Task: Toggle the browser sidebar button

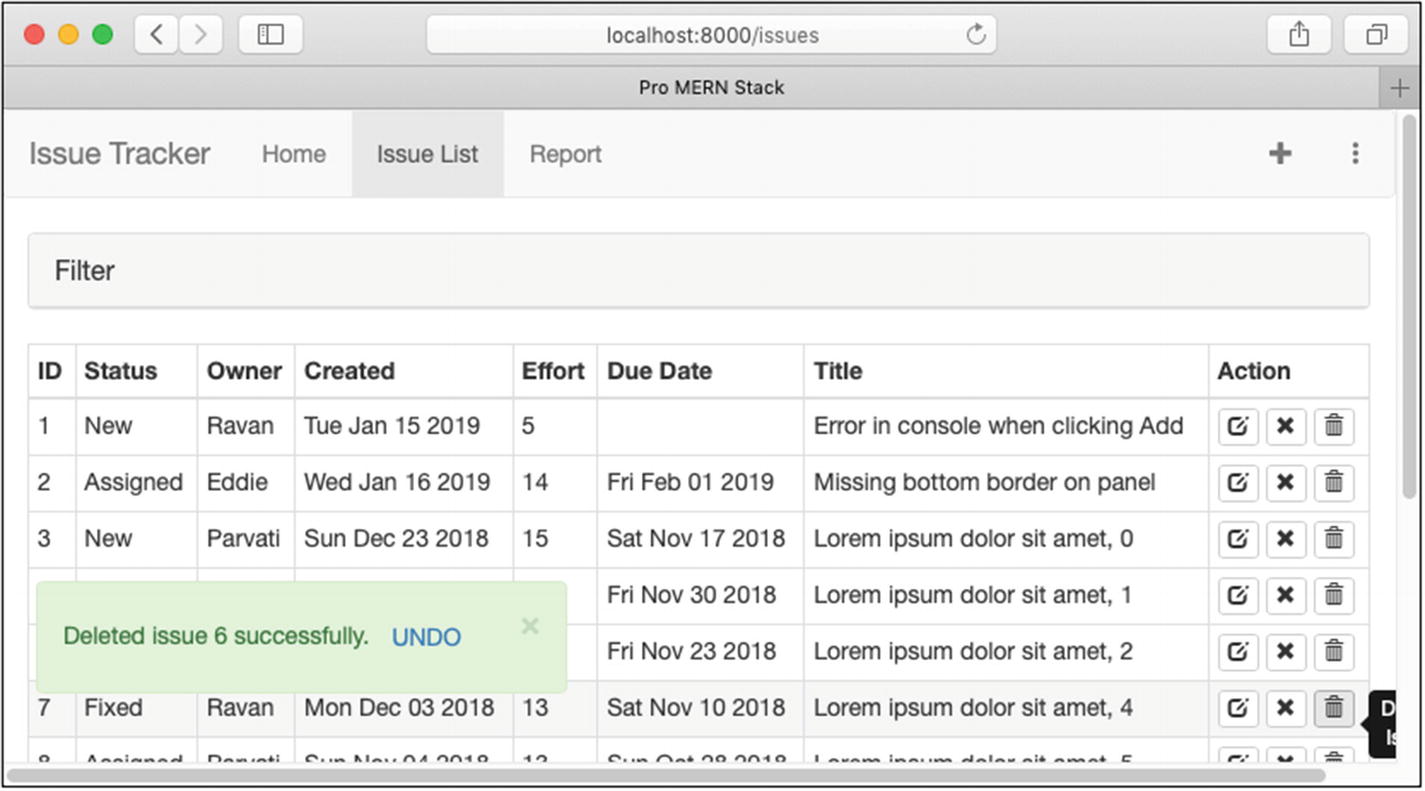Action: pyautogui.click(x=271, y=35)
